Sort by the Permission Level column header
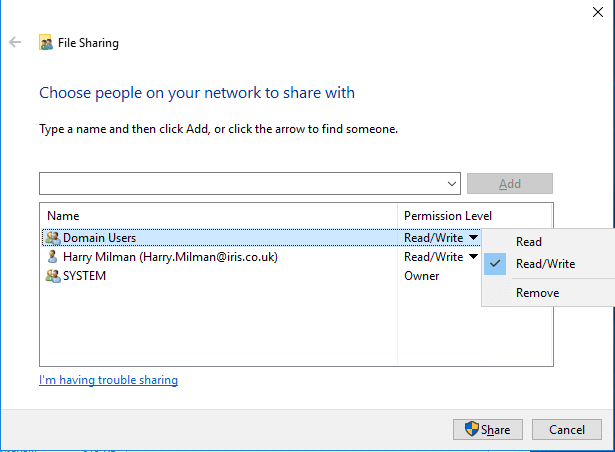Screen dimensions: 615x452 474,216
